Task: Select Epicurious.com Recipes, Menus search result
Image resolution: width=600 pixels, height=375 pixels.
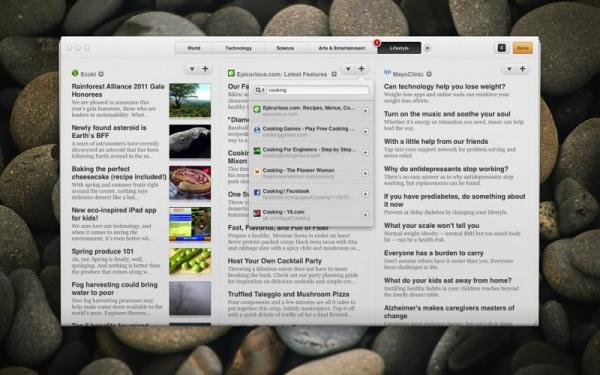Action: point(311,111)
